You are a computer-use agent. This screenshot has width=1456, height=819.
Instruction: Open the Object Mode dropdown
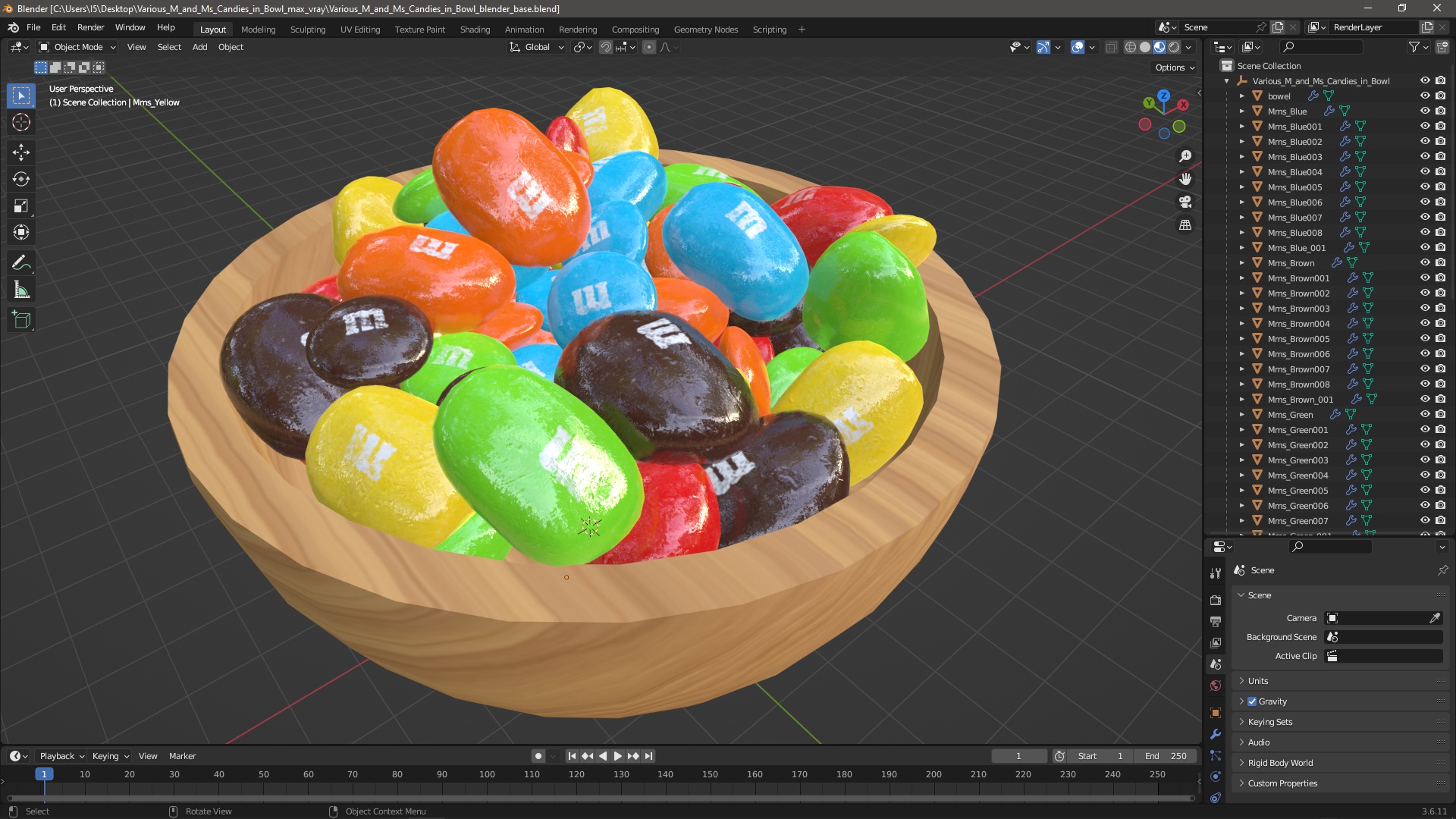pos(77,47)
